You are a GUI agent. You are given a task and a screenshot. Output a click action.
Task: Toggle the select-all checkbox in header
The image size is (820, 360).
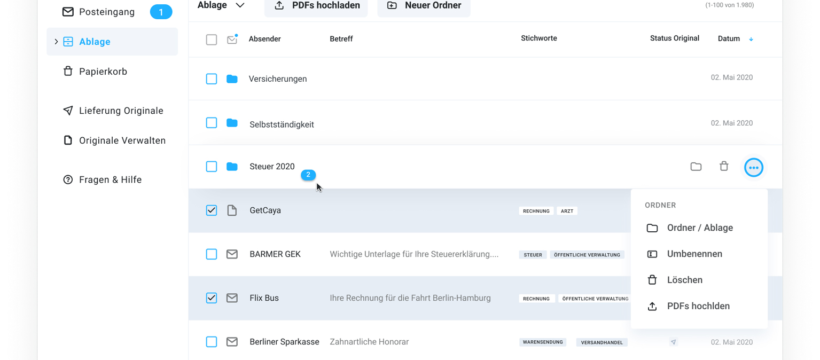point(211,39)
